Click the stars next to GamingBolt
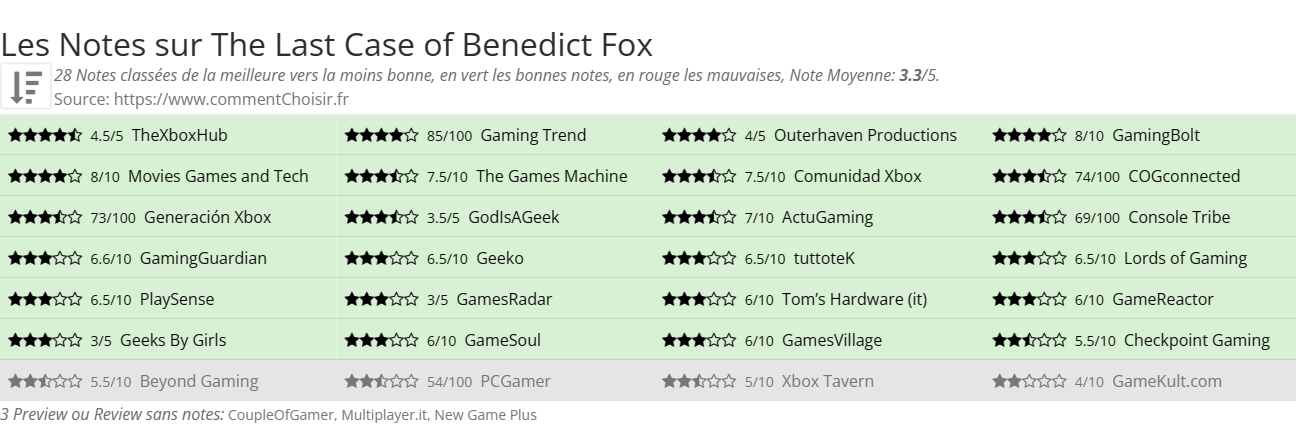 tap(1029, 135)
